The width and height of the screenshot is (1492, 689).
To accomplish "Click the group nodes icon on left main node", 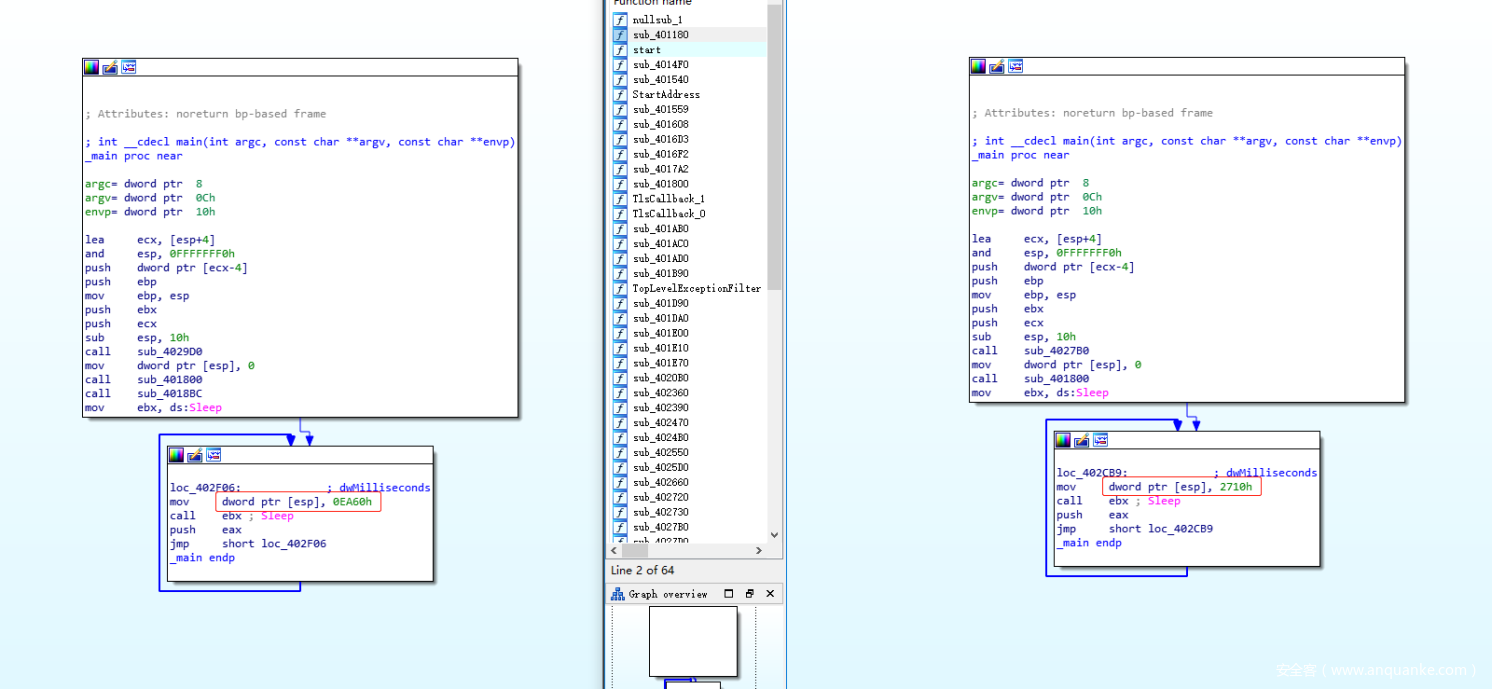I will (128, 67).
